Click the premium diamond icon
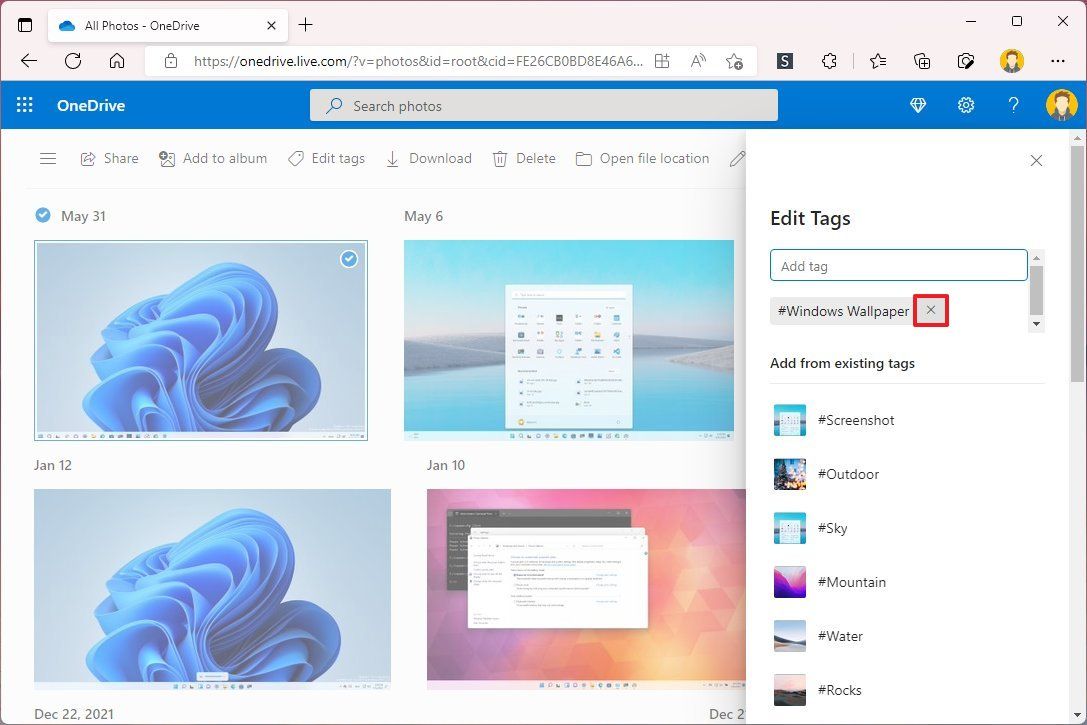1087x725 pixels. pos(917,105)
